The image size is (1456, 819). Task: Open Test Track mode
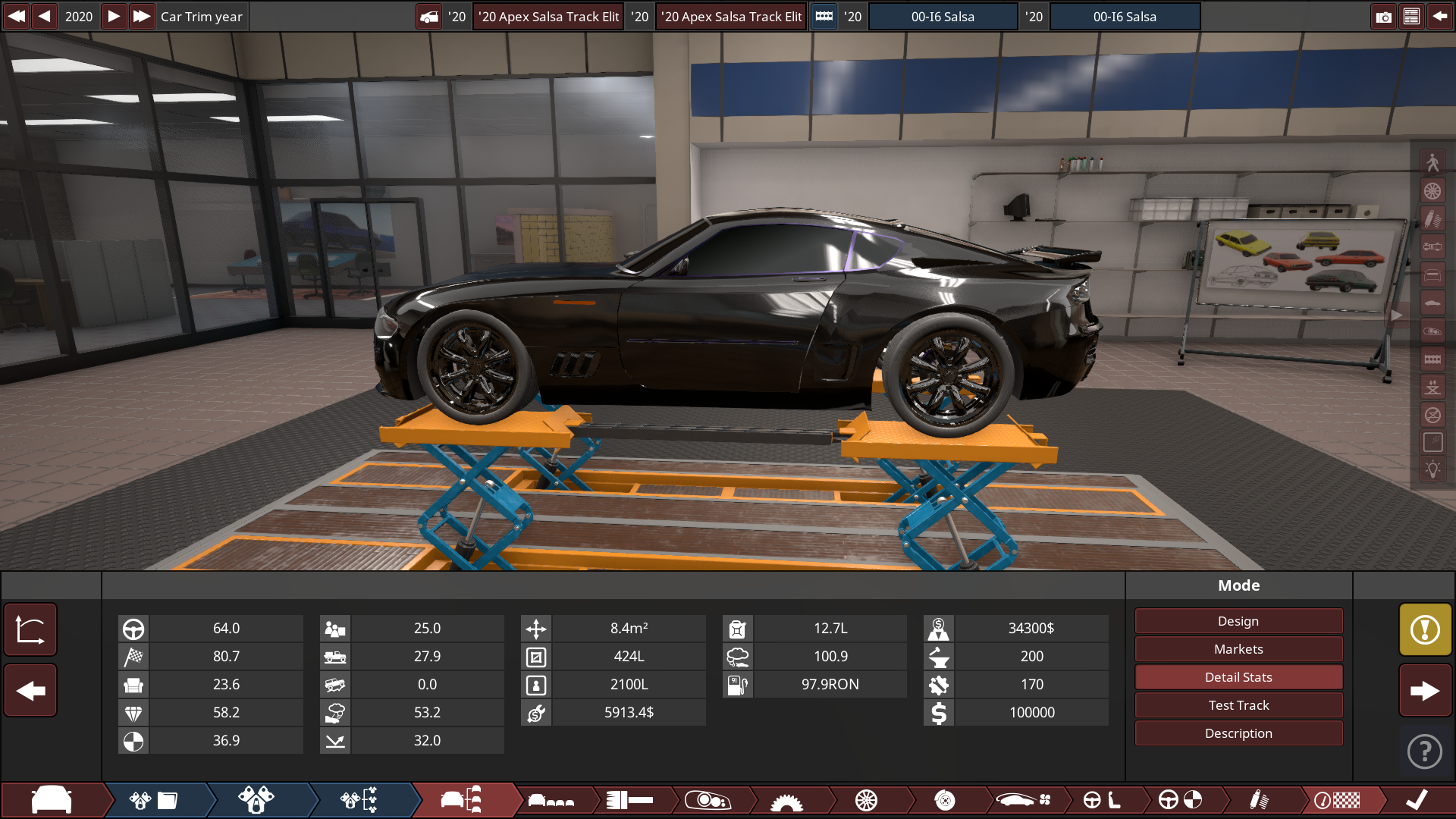click(1238, 705)
